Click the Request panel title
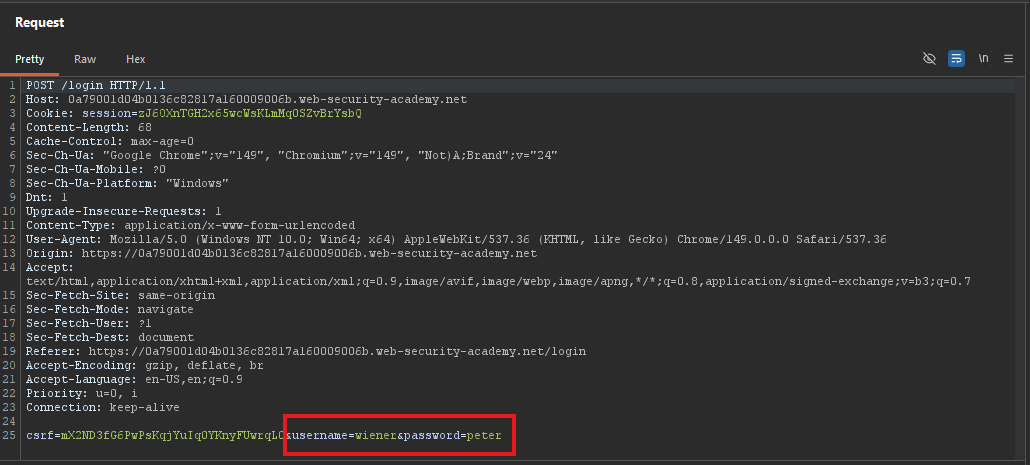 tap(39, 22)
